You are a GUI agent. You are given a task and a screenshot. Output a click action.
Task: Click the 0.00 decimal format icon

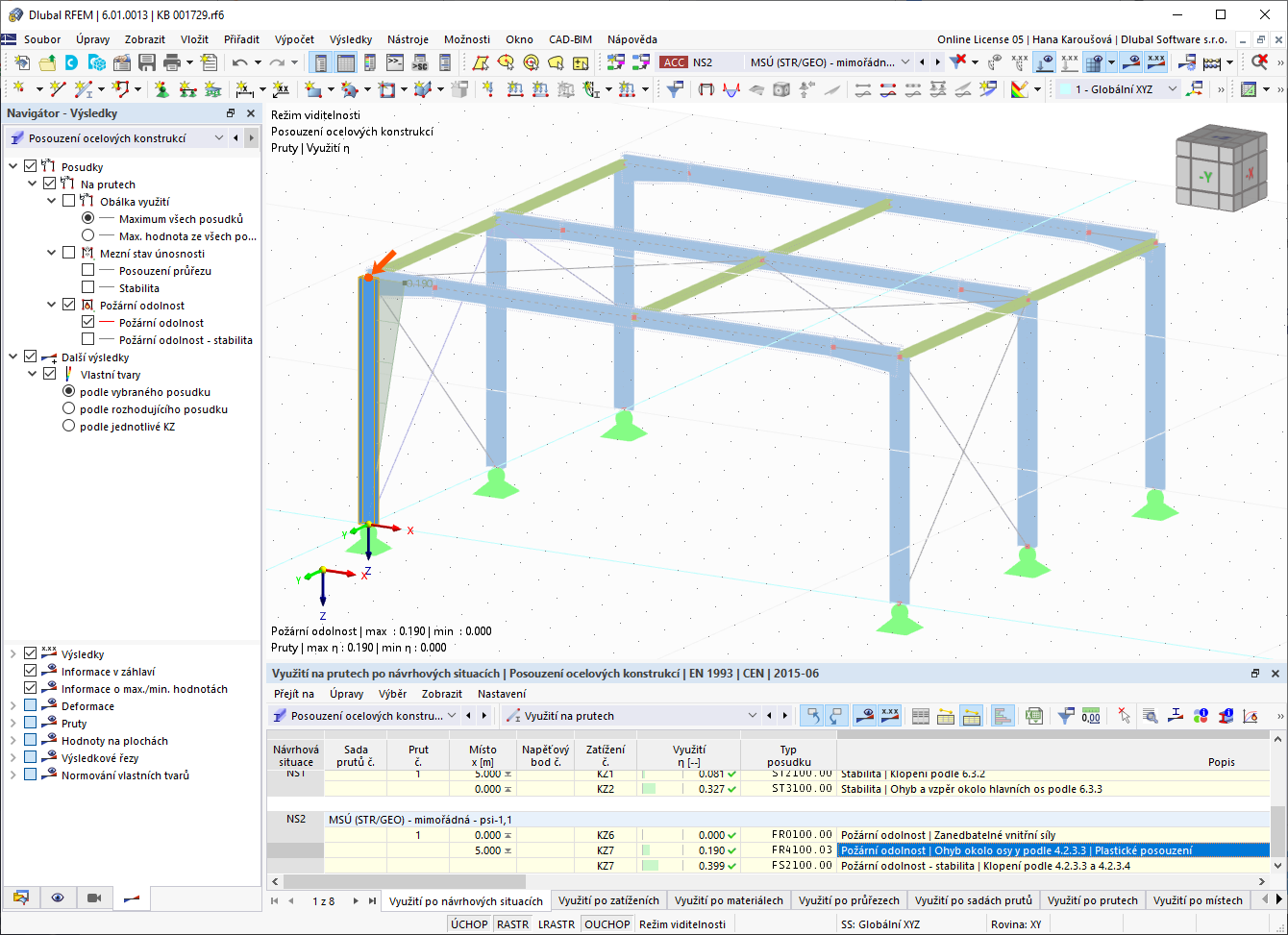point(1091,715)
